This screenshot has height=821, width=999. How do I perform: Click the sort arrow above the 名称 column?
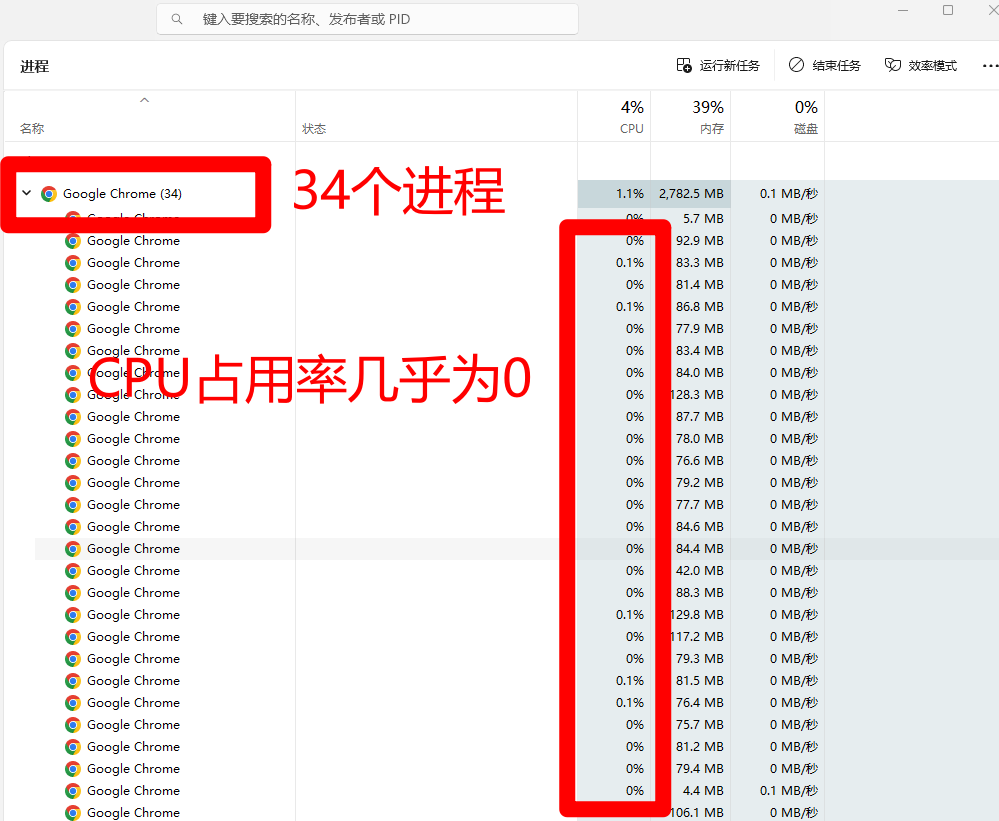pyautogui.click(x=145, y=100)
